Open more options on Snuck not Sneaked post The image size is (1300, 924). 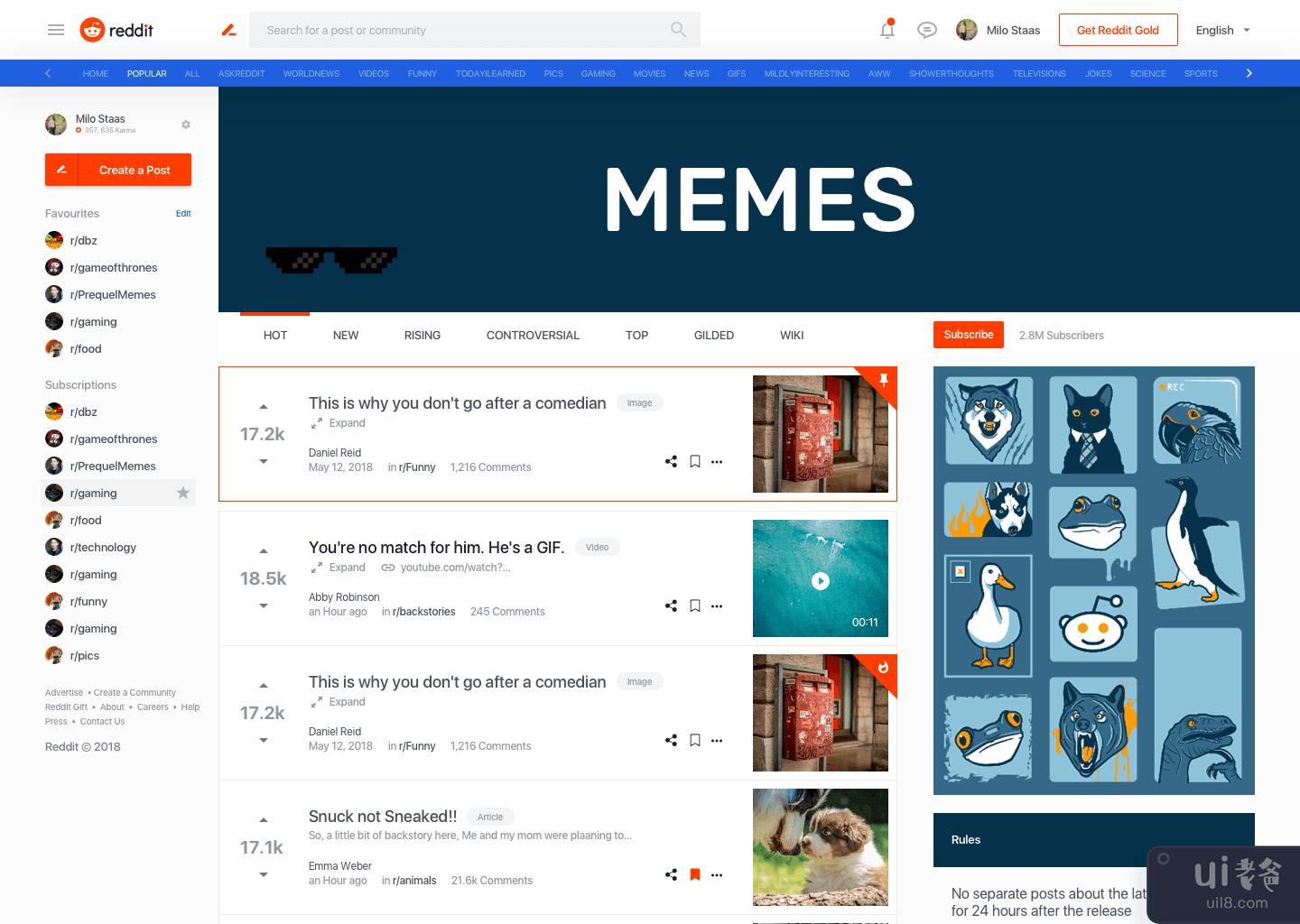pos(717,874)
